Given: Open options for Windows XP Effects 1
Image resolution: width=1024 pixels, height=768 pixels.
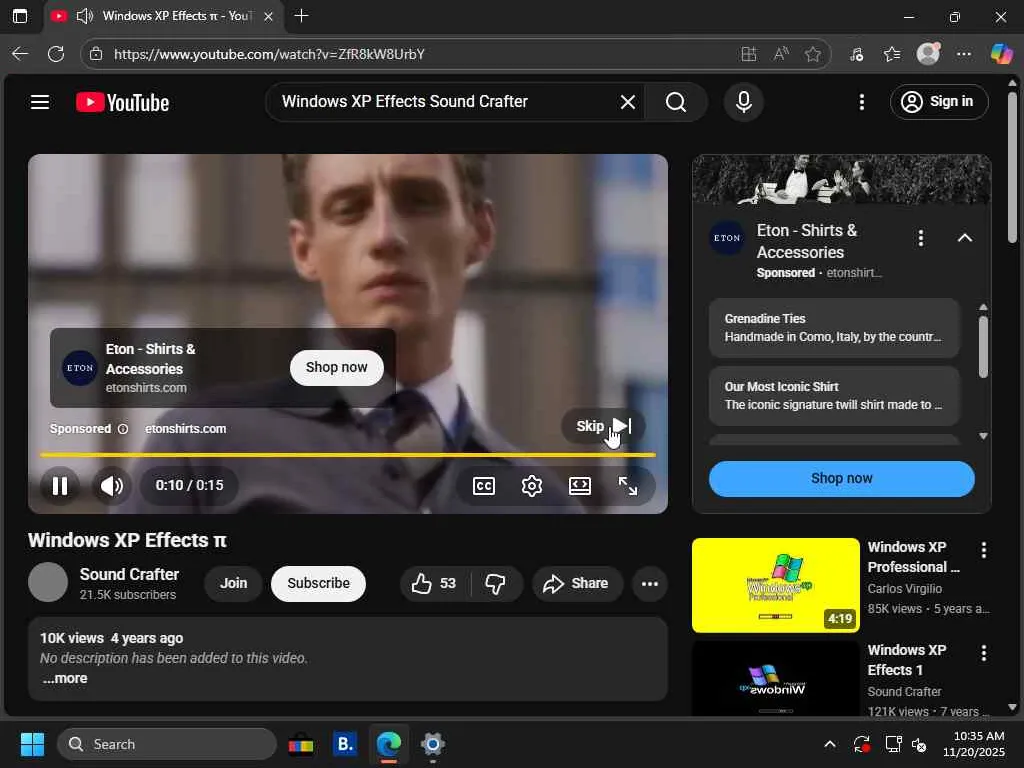Looking at the screenshot, I should (984, 653).
